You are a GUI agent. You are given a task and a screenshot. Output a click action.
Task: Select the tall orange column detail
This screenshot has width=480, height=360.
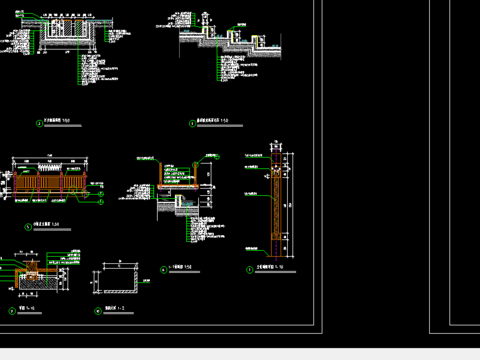[276, 205]
